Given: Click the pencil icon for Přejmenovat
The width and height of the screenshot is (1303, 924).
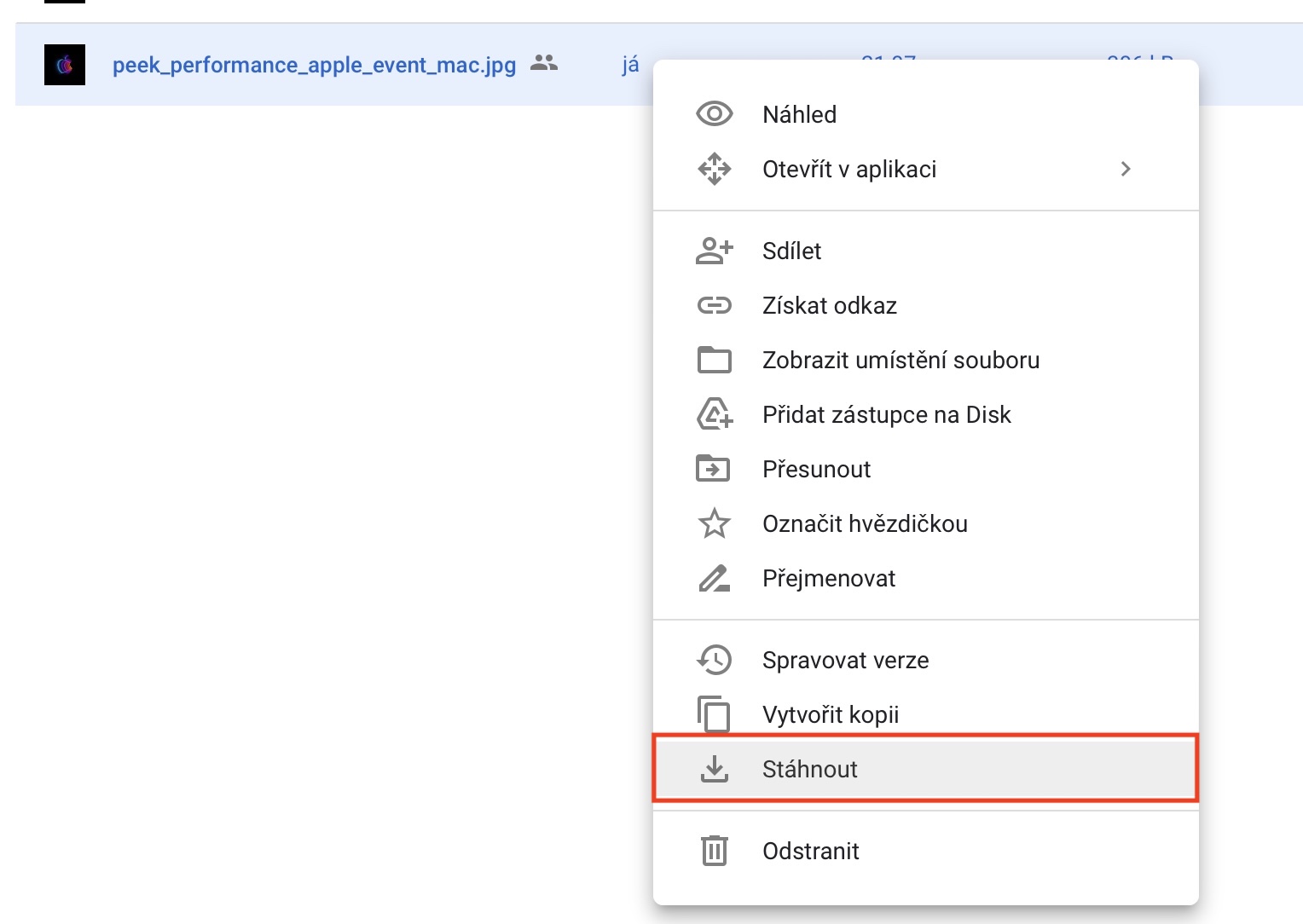Looking at the screenshot, I should point(714,578).
